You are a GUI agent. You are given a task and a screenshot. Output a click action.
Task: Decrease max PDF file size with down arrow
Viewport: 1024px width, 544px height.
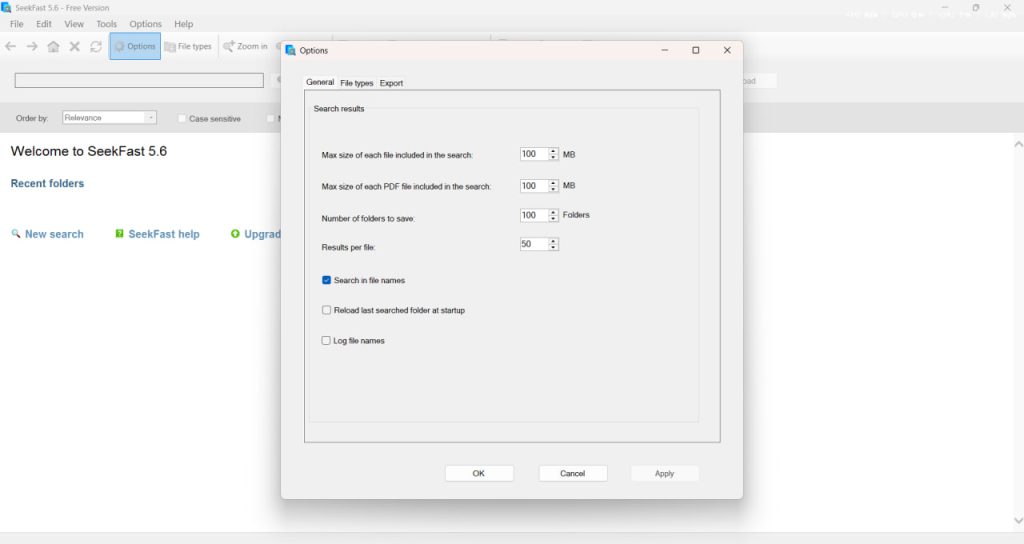pos(553,189)
